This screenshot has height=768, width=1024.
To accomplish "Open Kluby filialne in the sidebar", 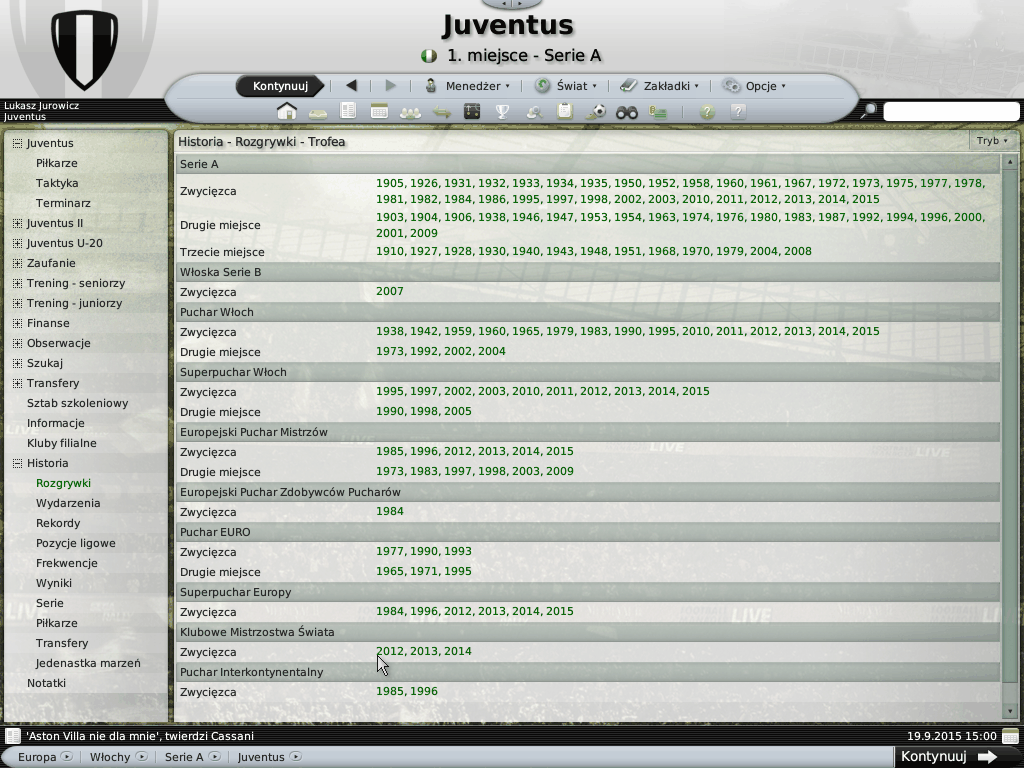I will click(61, 443).
